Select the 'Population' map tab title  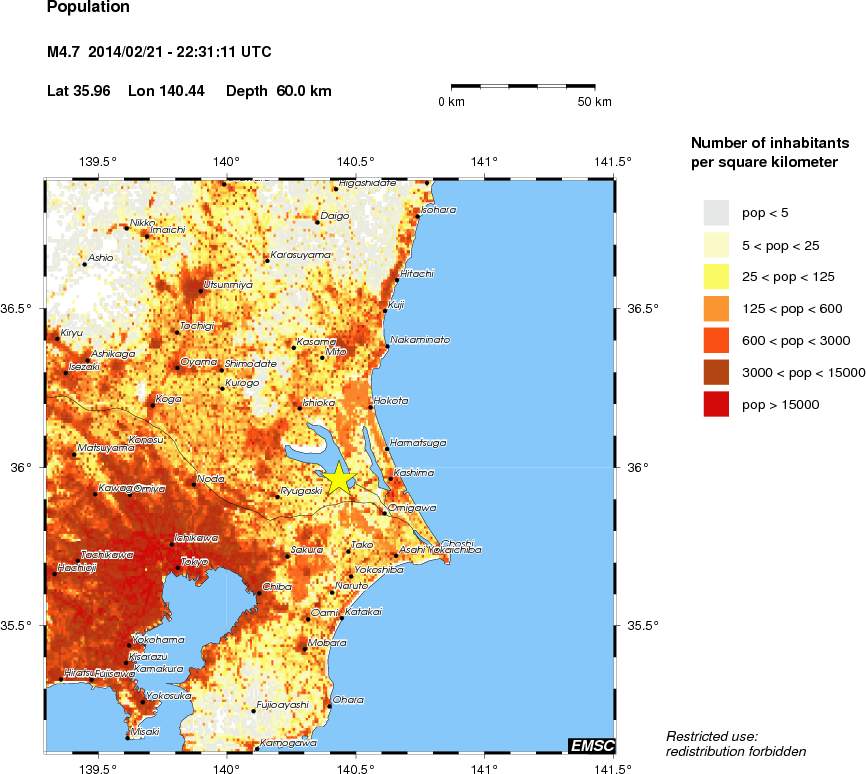click(x=87, y=8)
